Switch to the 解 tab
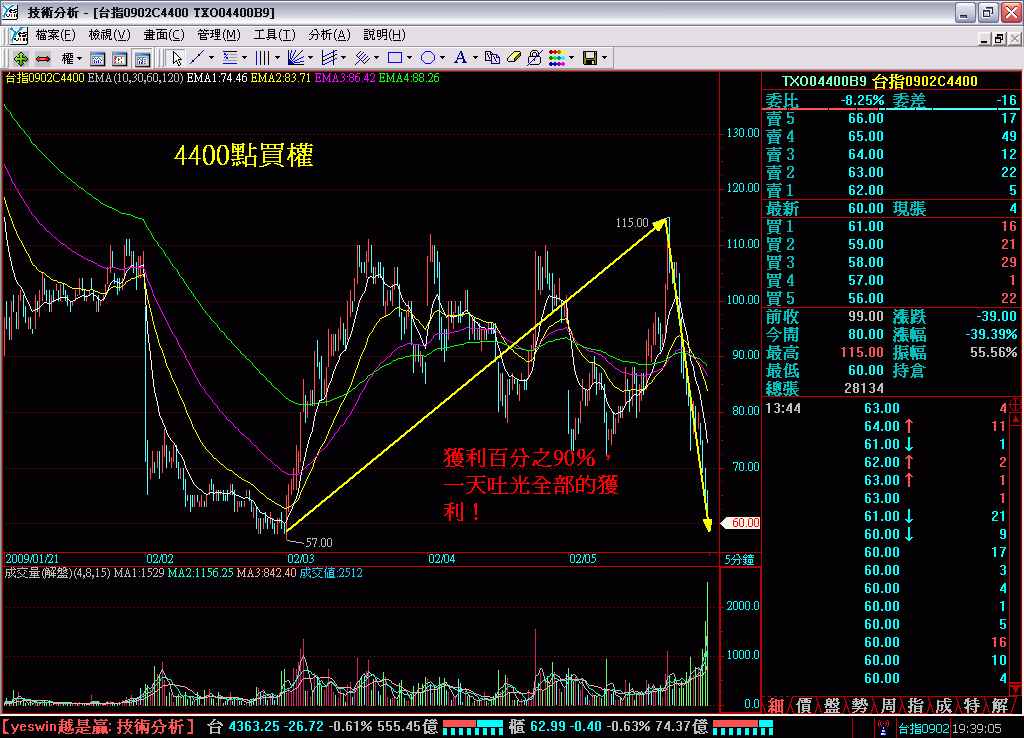The height and width of the screenshot is (738, 1024). 1000,705
